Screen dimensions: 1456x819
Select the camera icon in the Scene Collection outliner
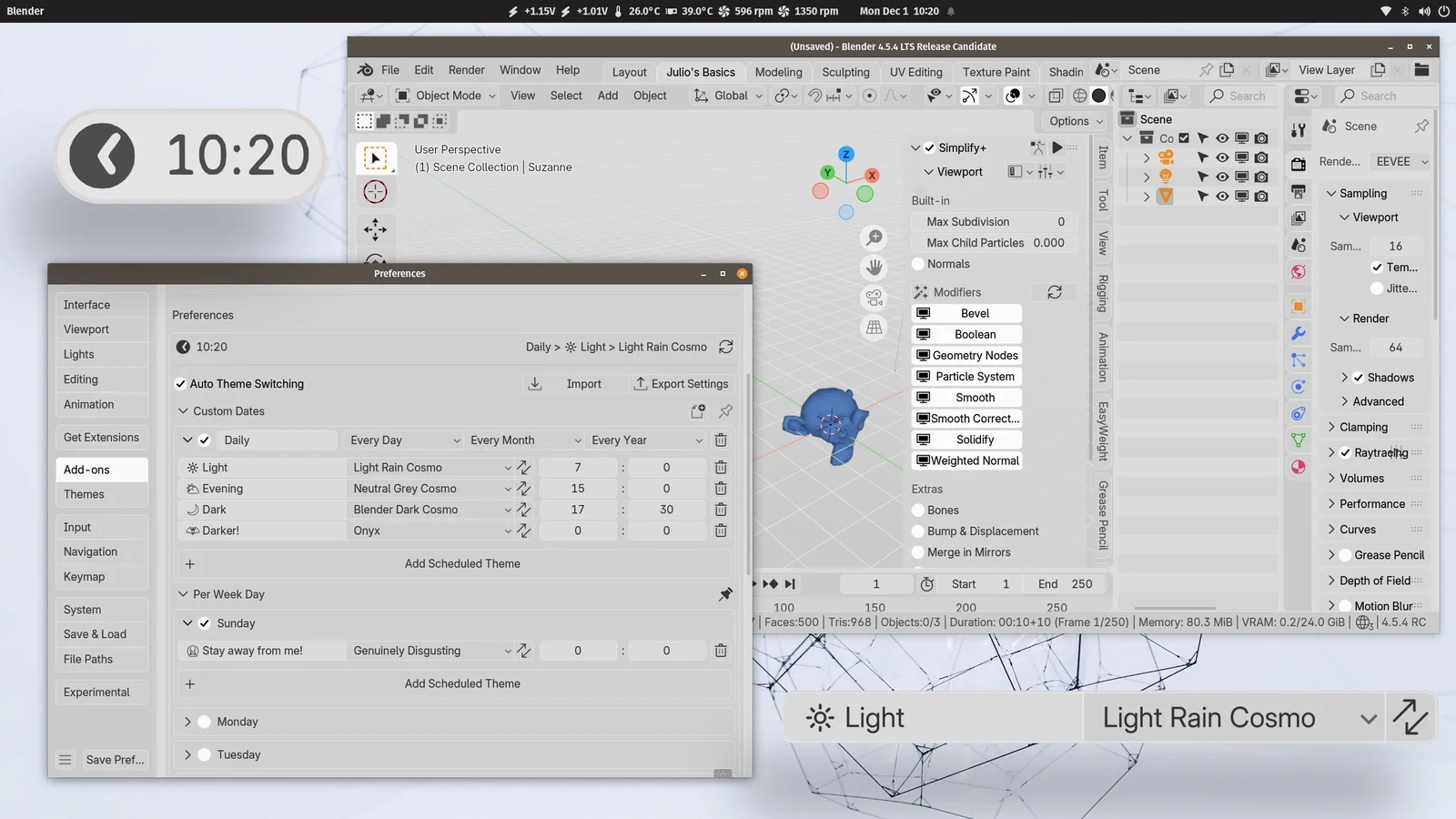(x=1166, y=157)
